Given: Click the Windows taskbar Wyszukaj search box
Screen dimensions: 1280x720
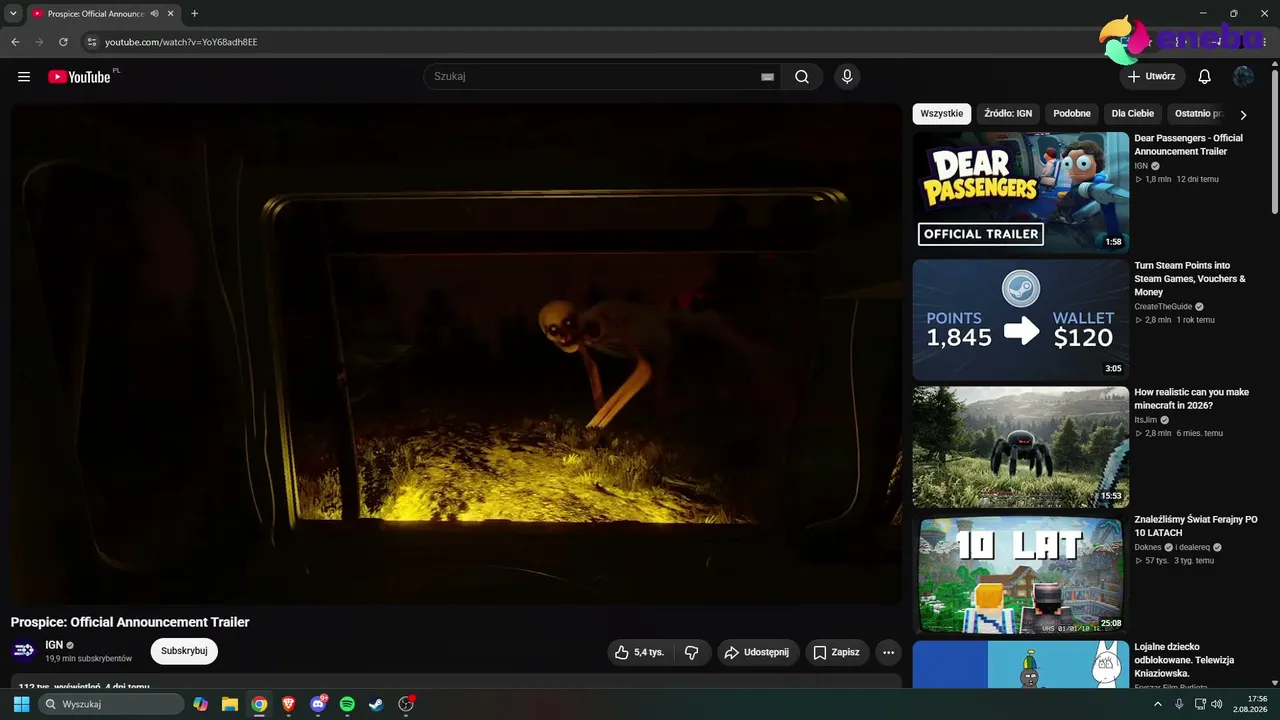Looking at the screenshot, I should 111,704.
